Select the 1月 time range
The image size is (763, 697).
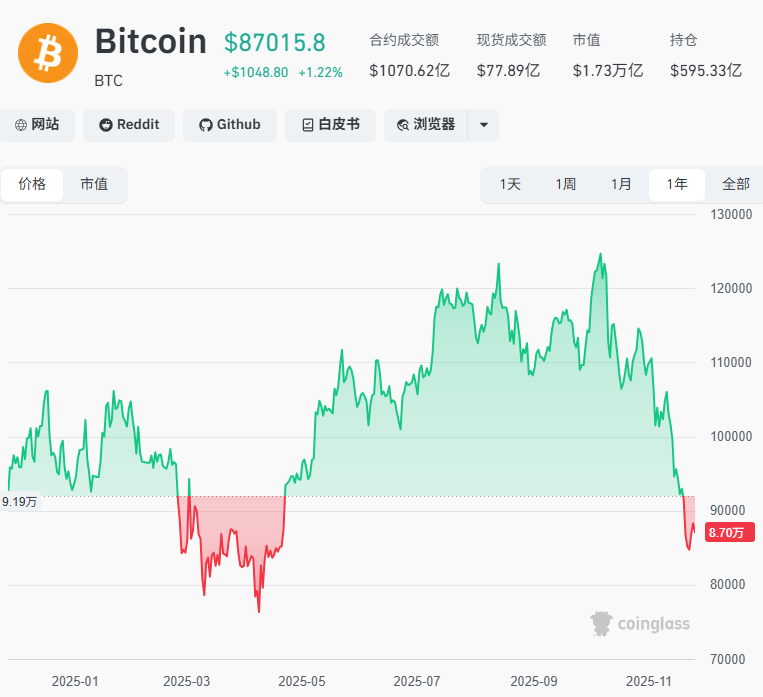point(621,184)
